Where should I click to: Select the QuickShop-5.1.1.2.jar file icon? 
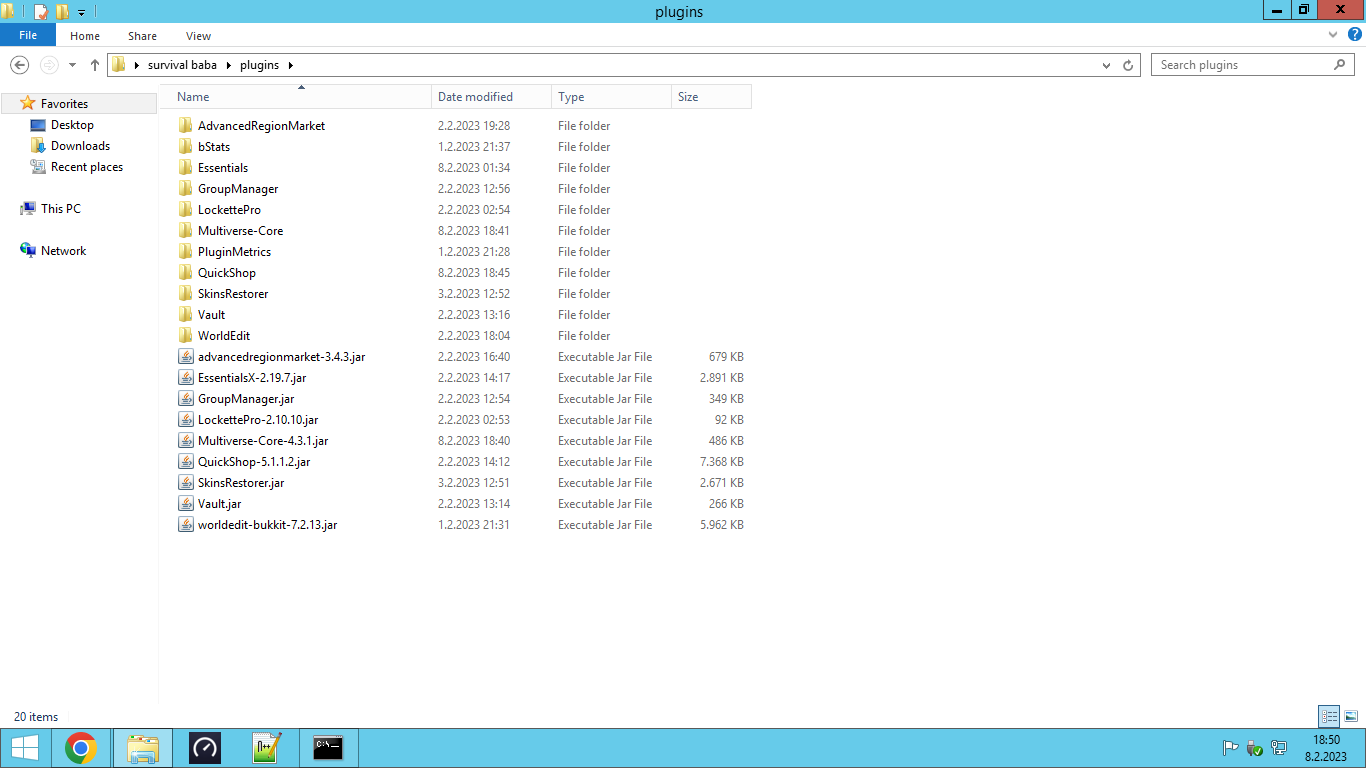[x=186, y=462]
